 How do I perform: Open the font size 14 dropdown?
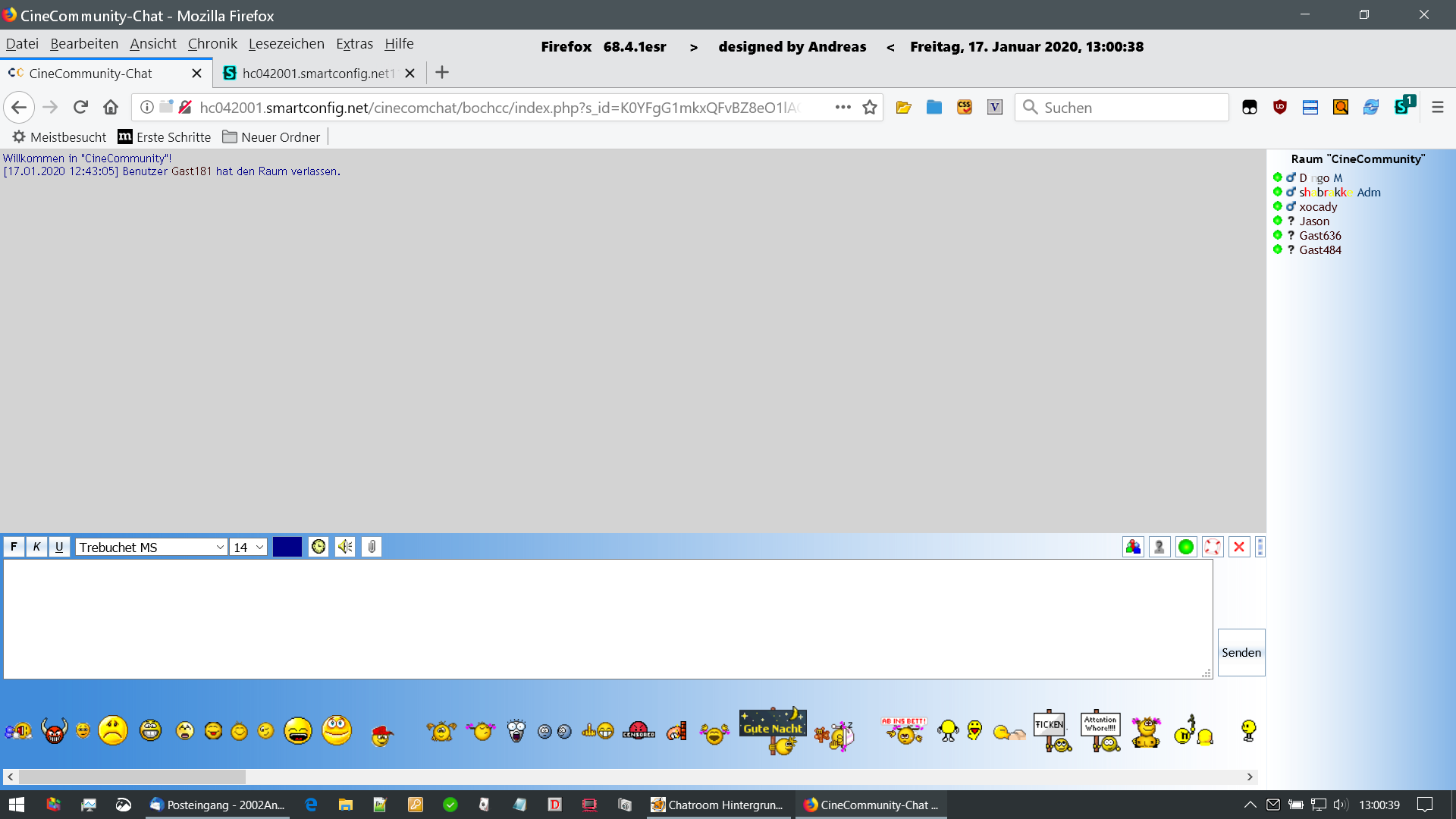click(248, 547)
